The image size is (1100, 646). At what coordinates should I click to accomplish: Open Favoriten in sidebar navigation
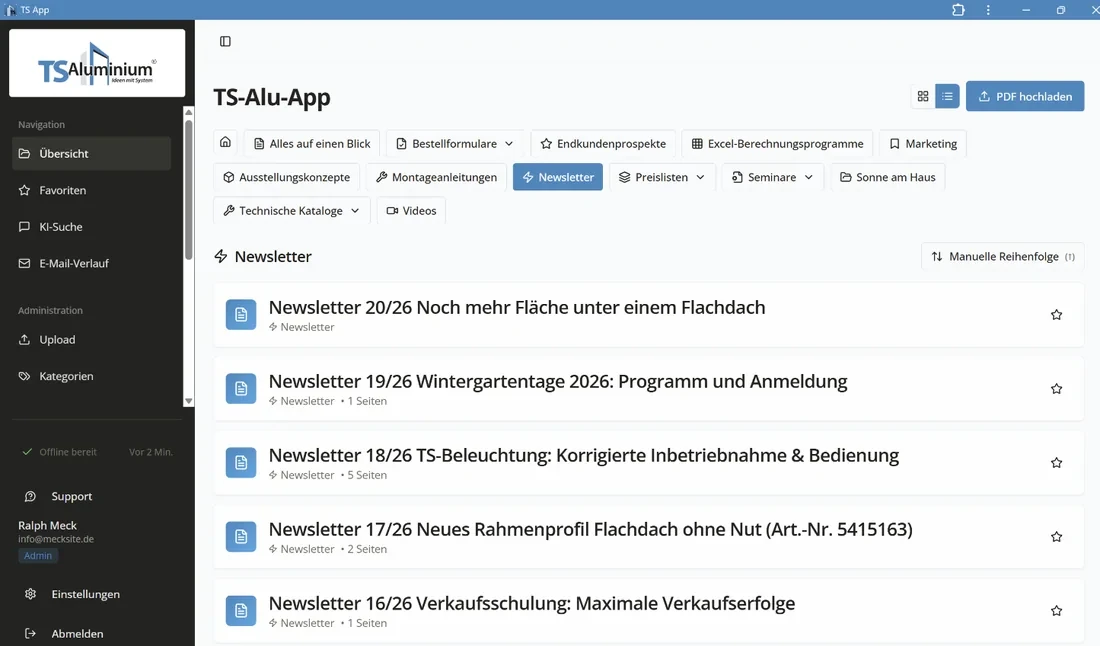tap(91, 190)
